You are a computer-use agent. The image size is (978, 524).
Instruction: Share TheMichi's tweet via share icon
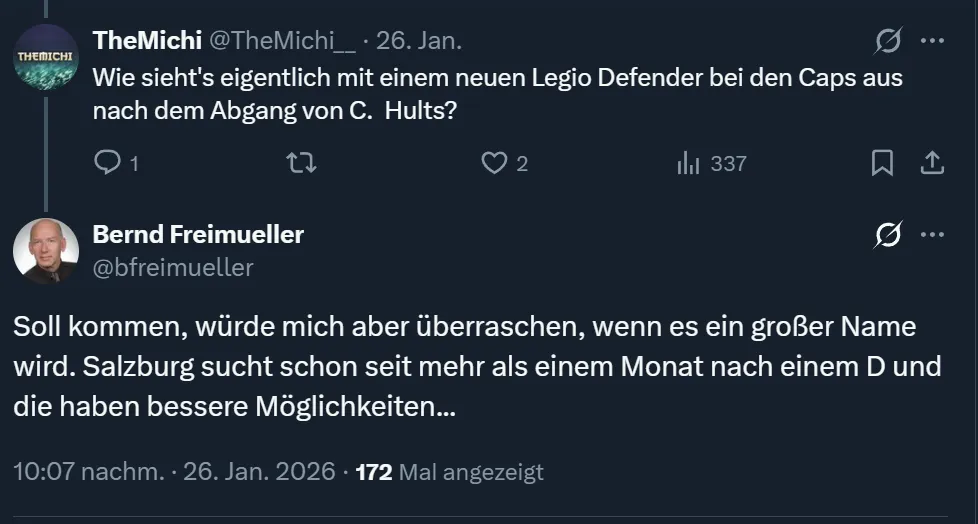[x=931, y=163]
